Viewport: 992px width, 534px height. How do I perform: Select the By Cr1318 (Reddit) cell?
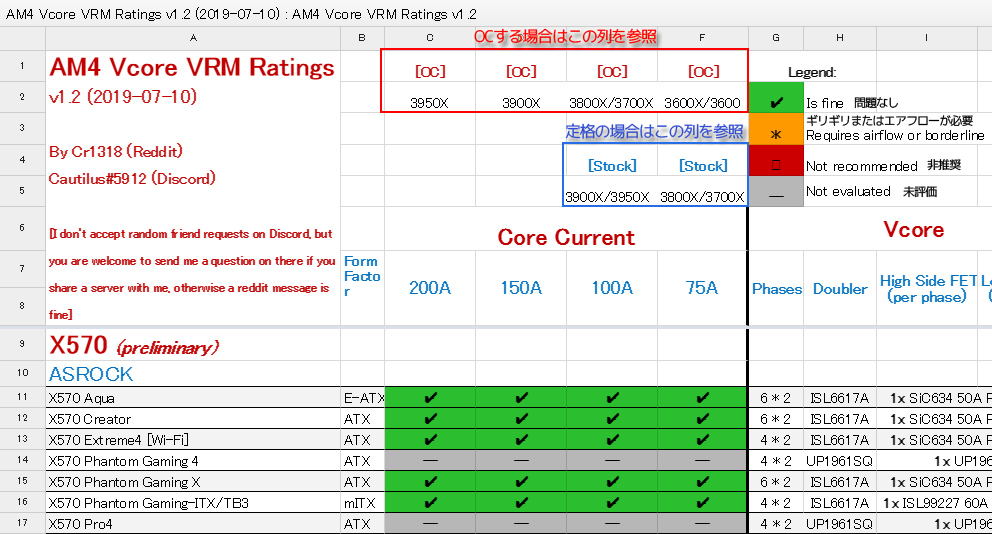click(x=116, y=151)
